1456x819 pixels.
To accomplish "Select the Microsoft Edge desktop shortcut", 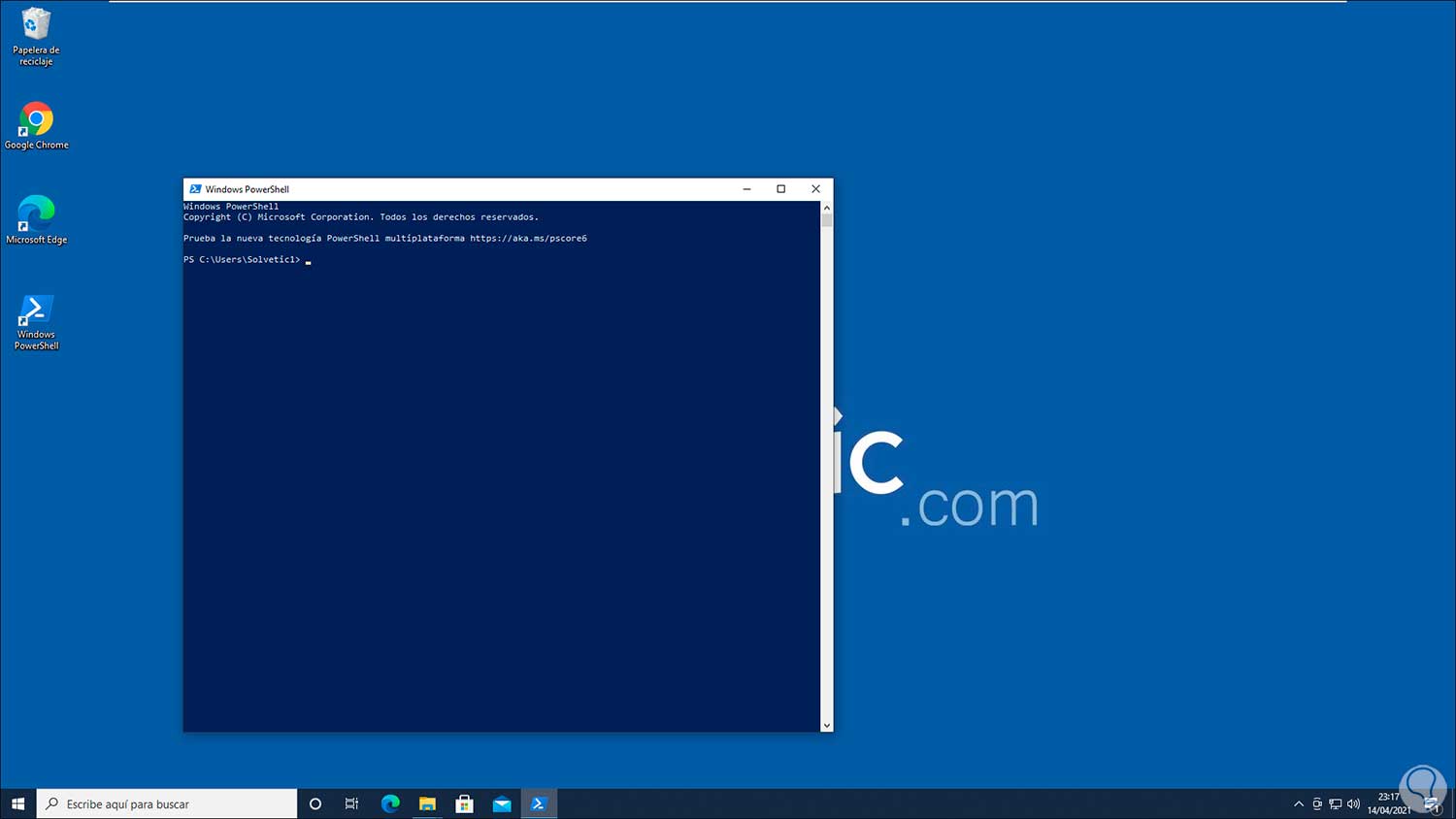I will click(36, 220).
